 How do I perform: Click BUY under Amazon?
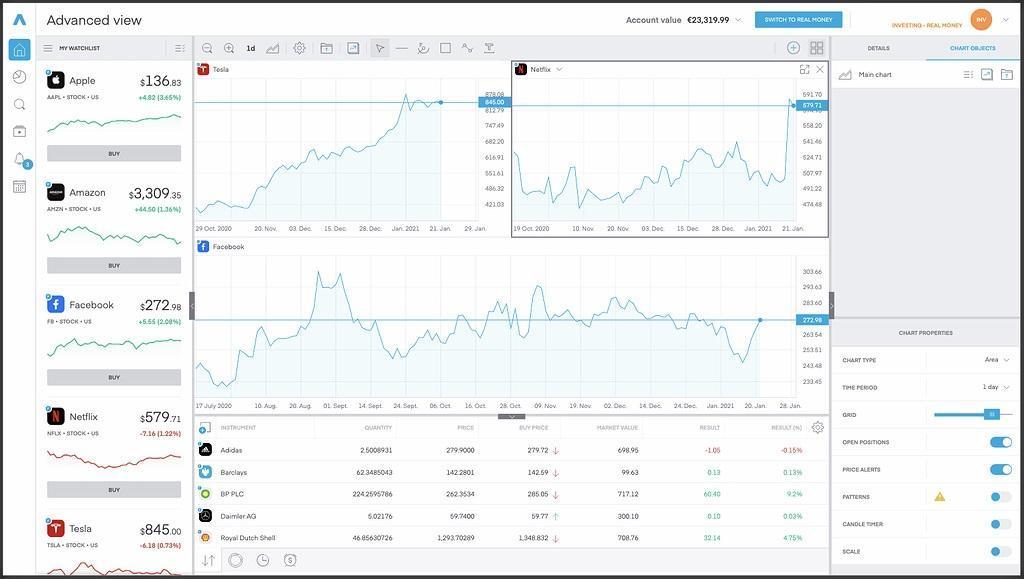[x=114, y=266]
